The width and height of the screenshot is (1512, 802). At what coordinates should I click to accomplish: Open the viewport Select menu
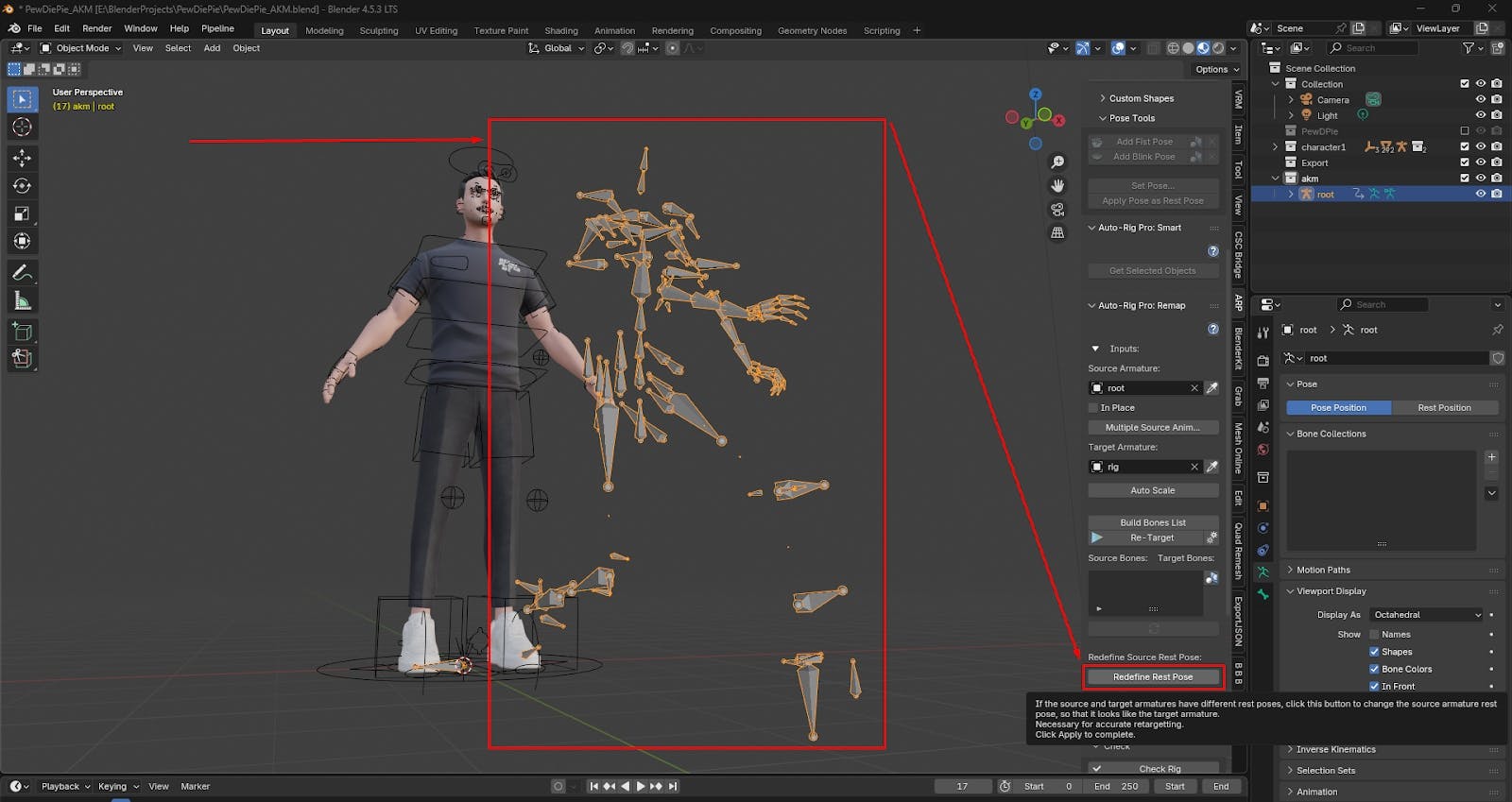[178, 48]
